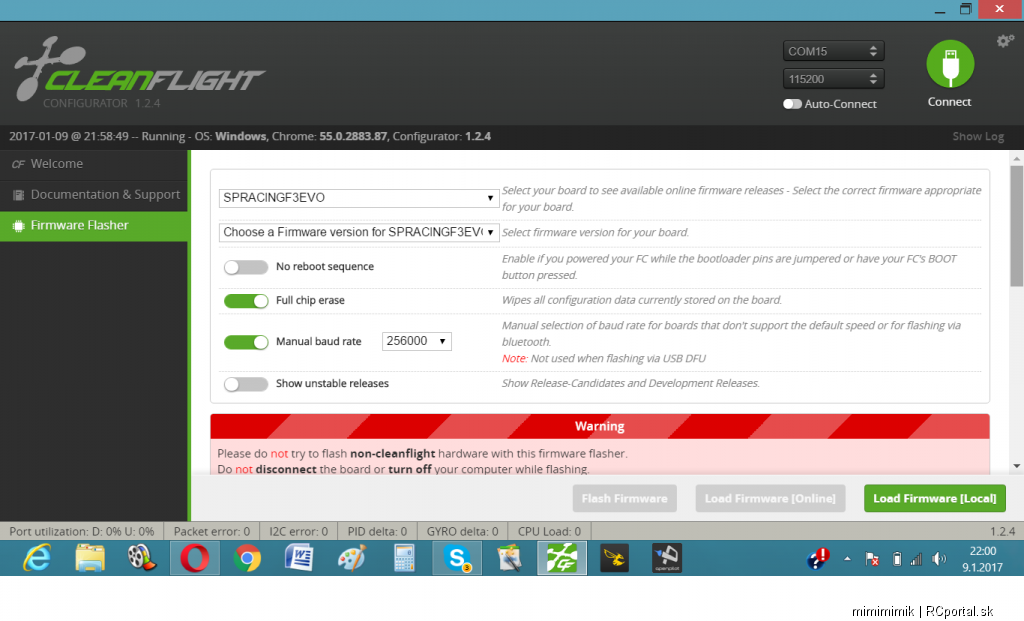The image size is (1024, 621).
Task: Show hidden system tray icons
Action: click(847, 559)
